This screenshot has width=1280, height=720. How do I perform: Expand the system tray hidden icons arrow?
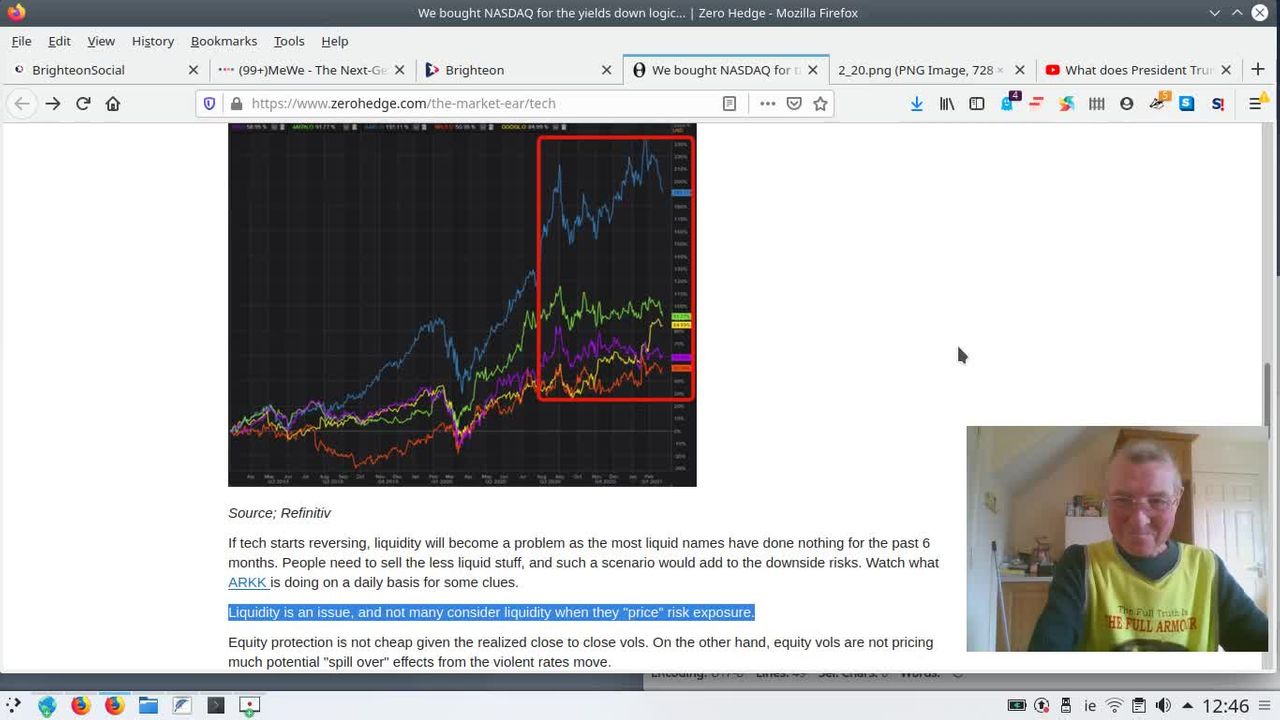click(1187, 706)
